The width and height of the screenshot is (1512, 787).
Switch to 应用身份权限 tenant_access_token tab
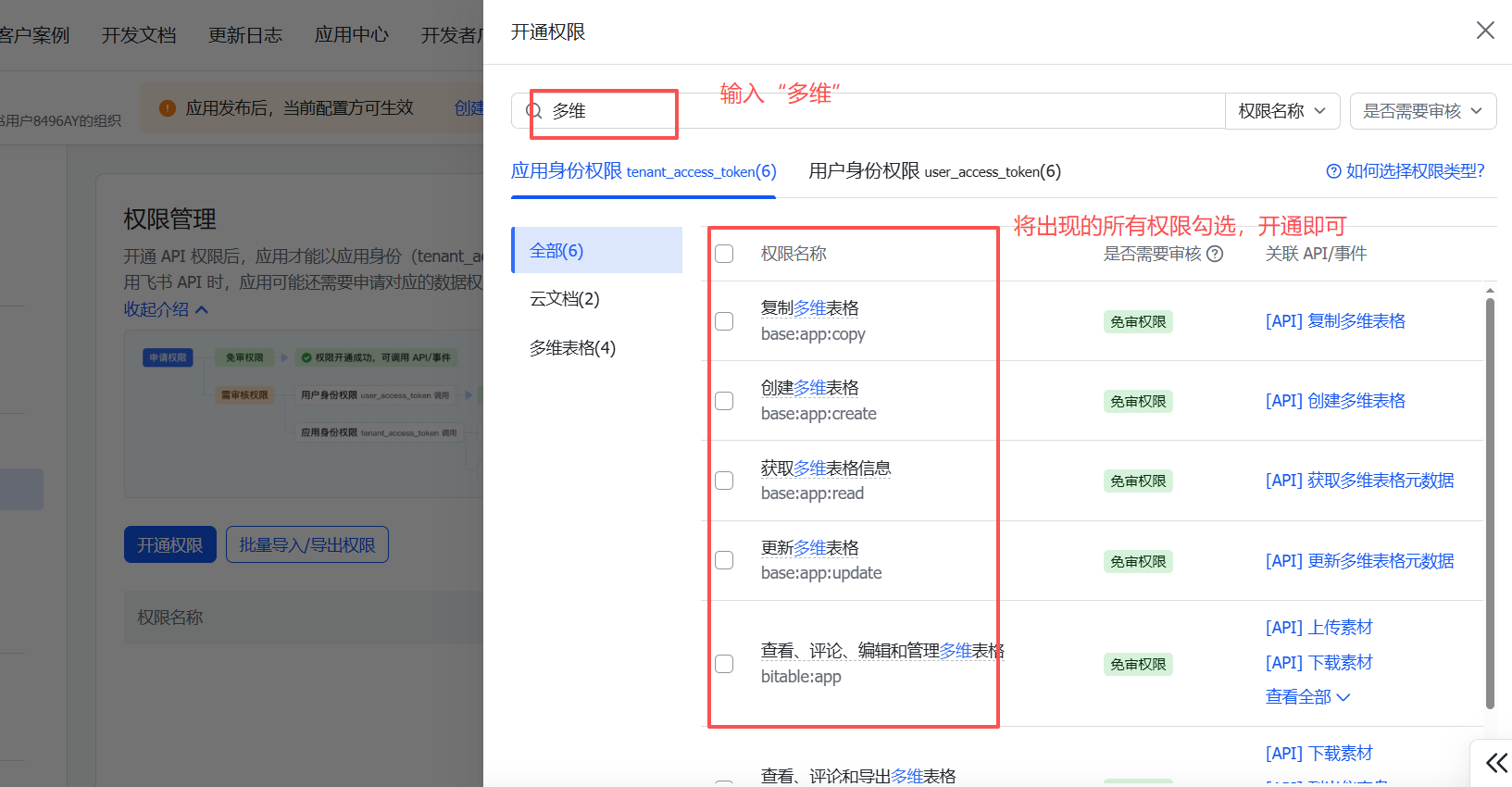[644, 171]
